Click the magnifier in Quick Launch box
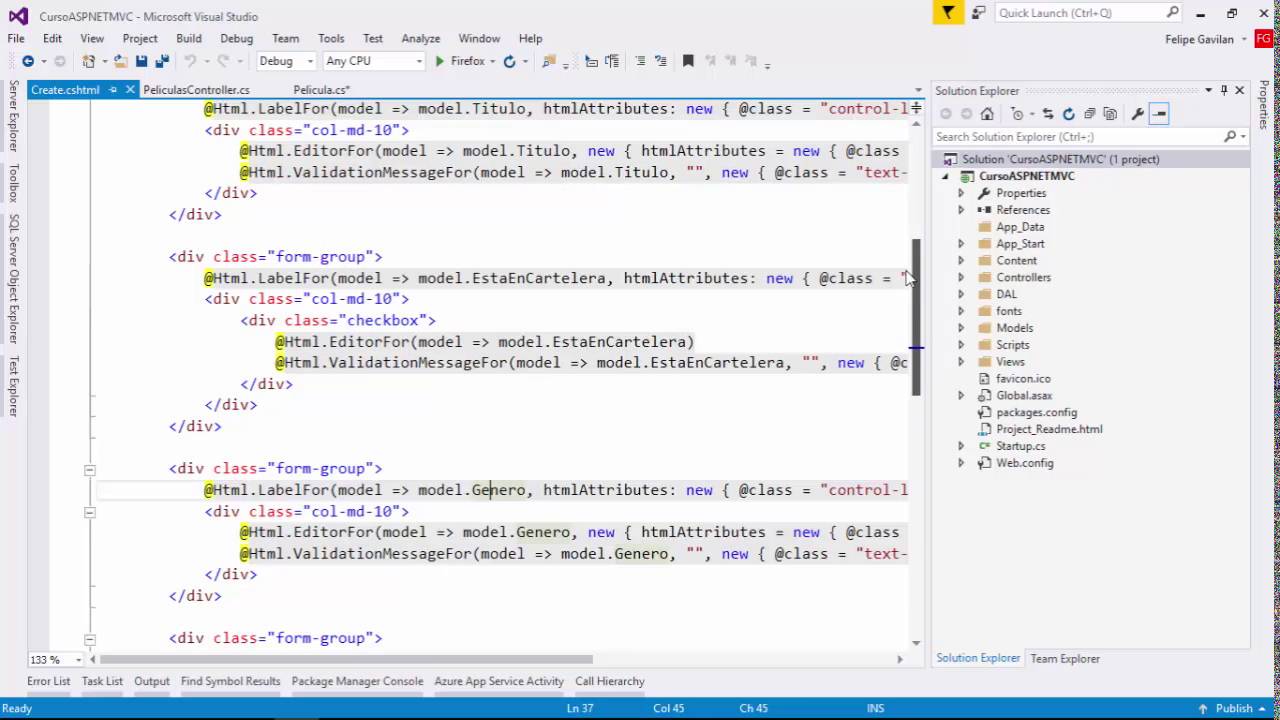The width and height of the screenshot is (1280, 720). [1173, 12]
